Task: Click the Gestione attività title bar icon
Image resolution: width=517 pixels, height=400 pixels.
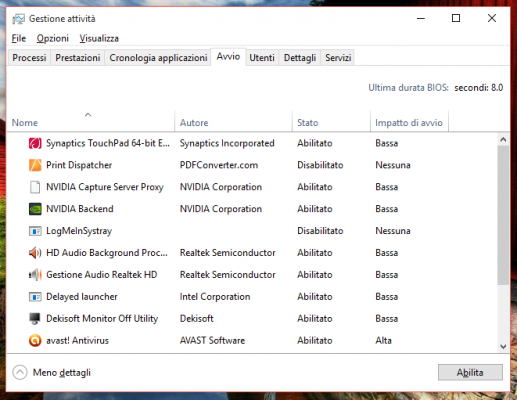Action: click(x=18, y=19)
